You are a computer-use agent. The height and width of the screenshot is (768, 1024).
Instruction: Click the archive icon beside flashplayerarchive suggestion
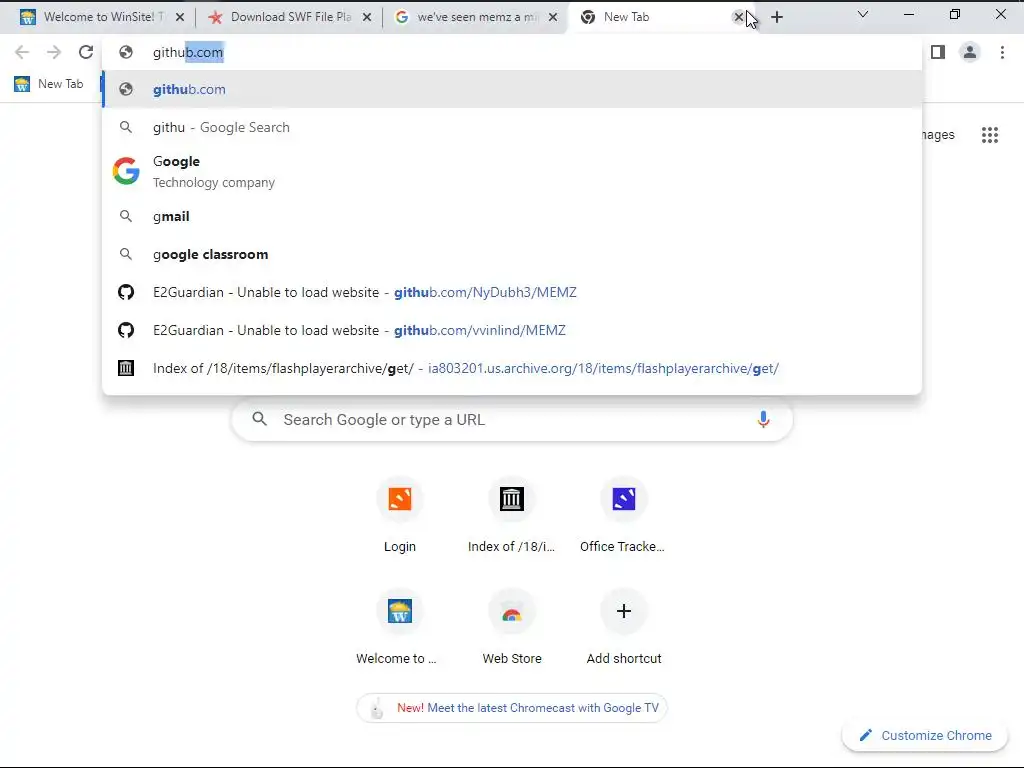[126, 368]
